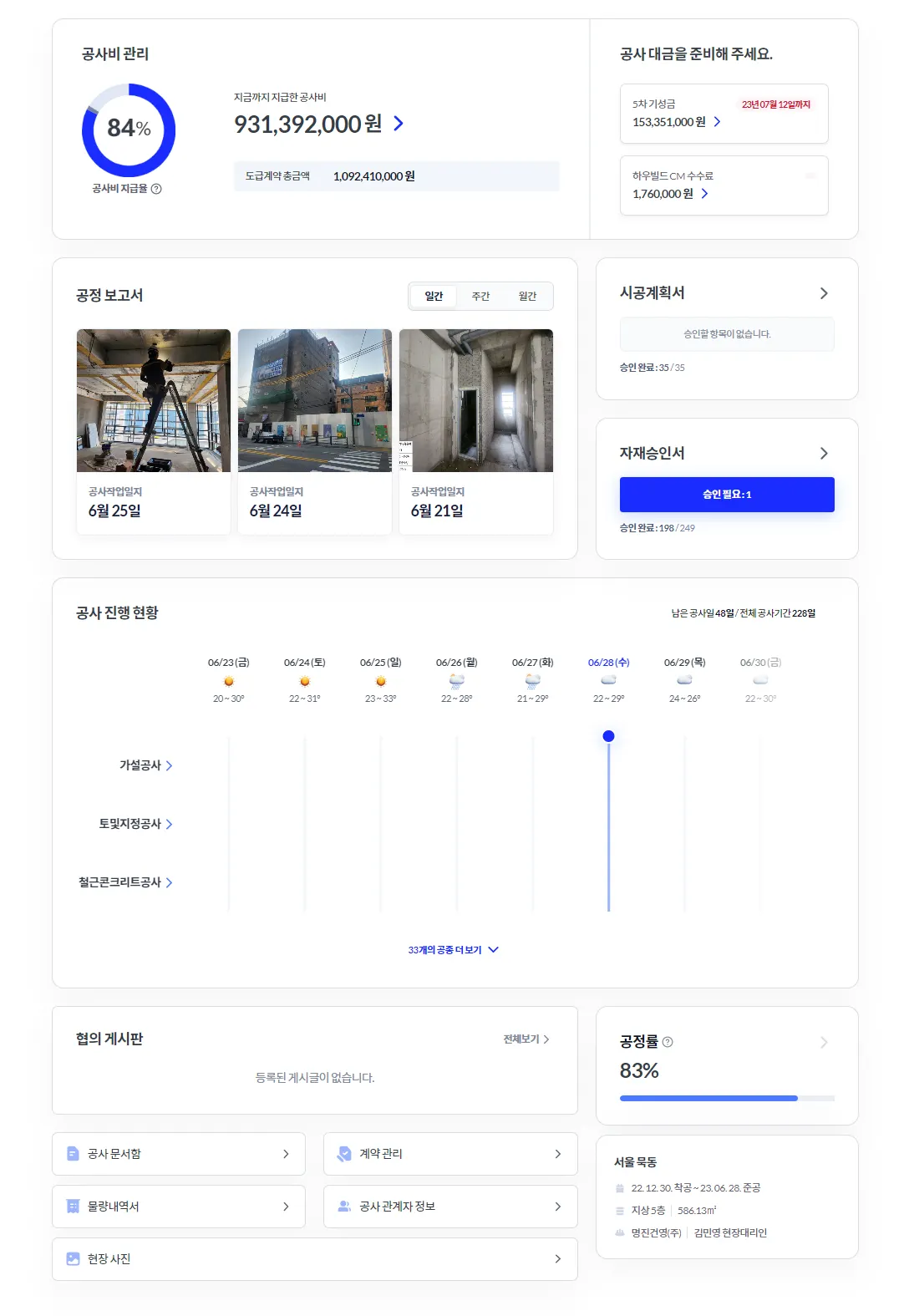909x1316 pixels.
Task: Switch report view to 일간 tab
Action: [434, 297]
